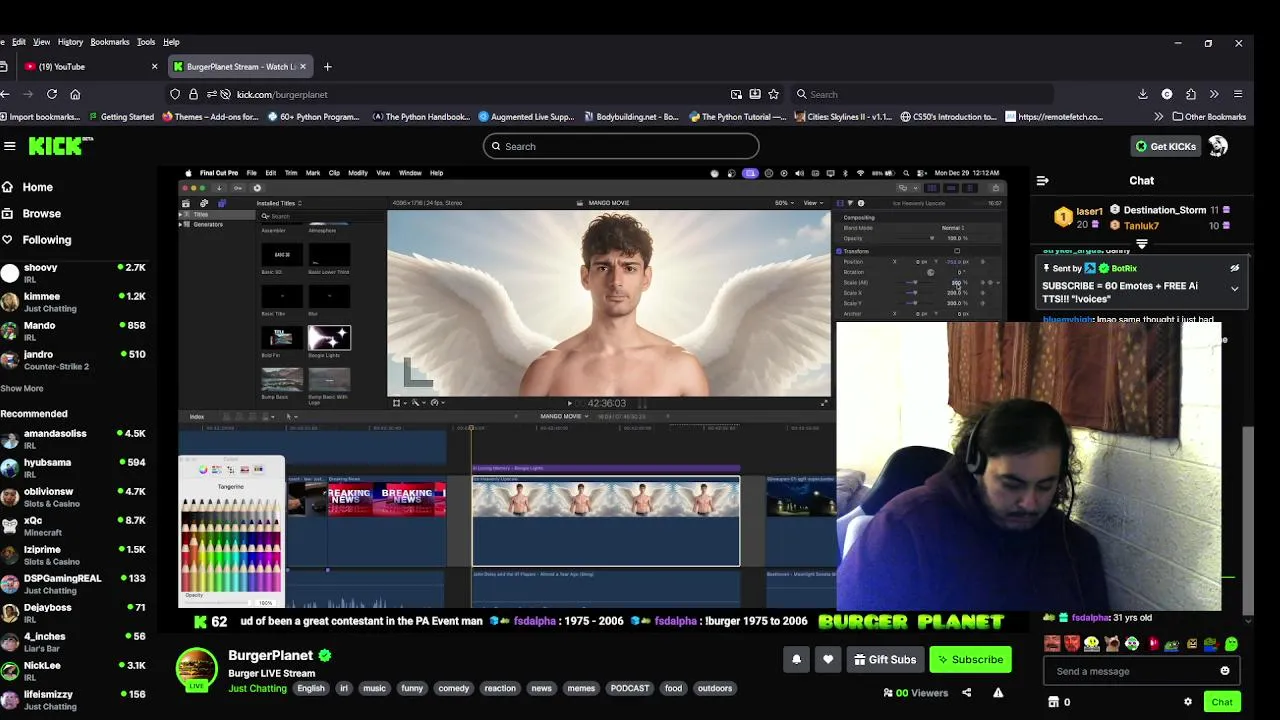This screenshot has width=1280, height=720.
Task: Click the BurgerPlanet channel avatar
Action: click(x=197, y=669)
